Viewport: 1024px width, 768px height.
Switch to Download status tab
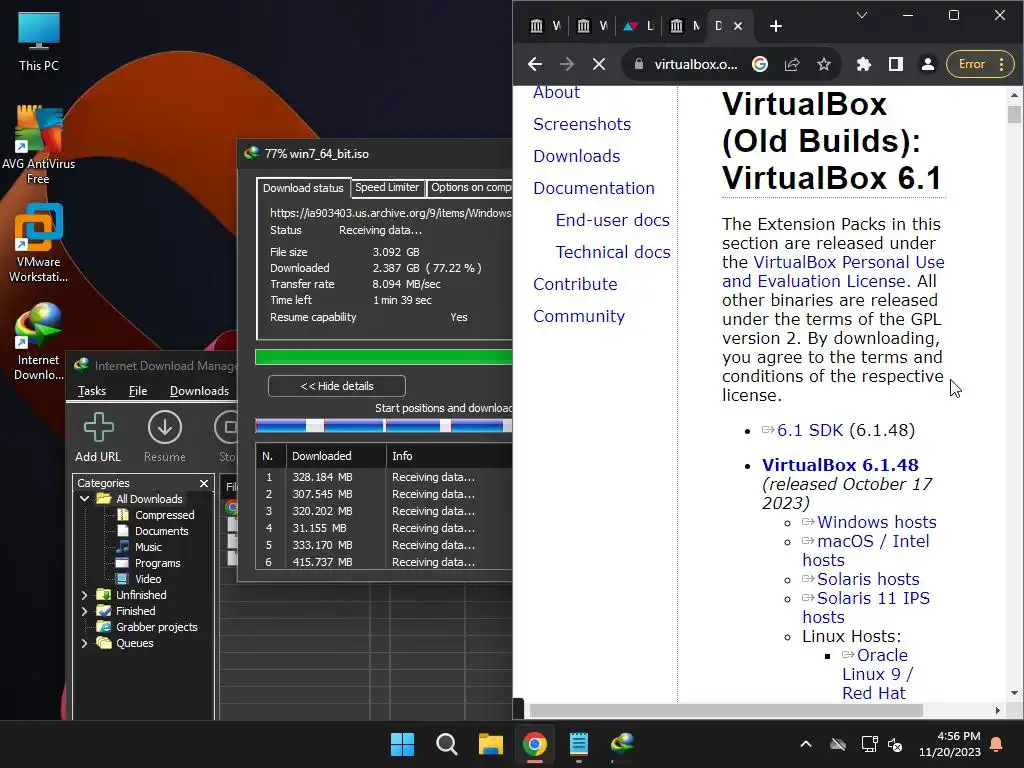[x=303, y=188]
